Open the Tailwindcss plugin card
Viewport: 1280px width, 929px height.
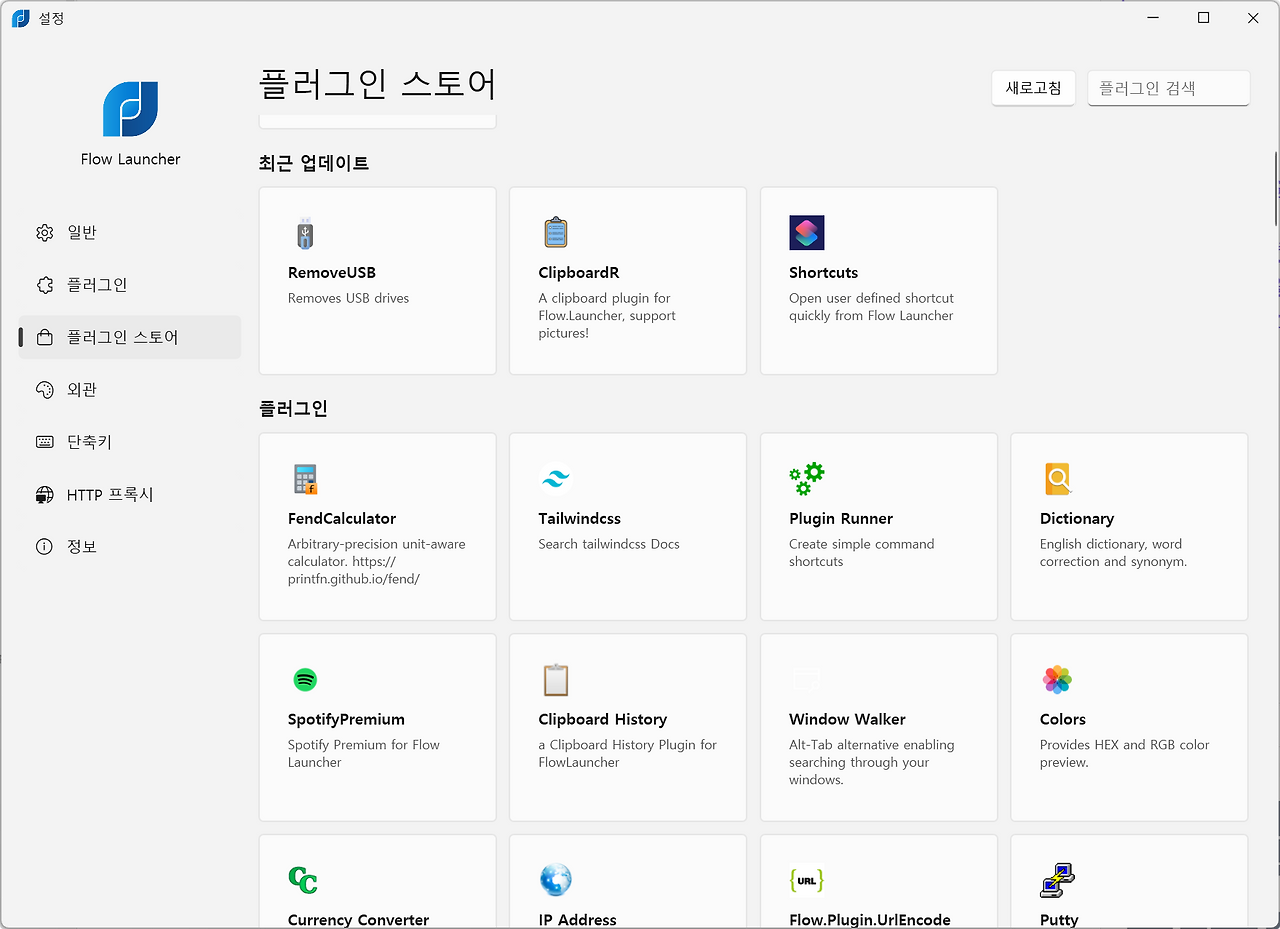pos(628,527)
